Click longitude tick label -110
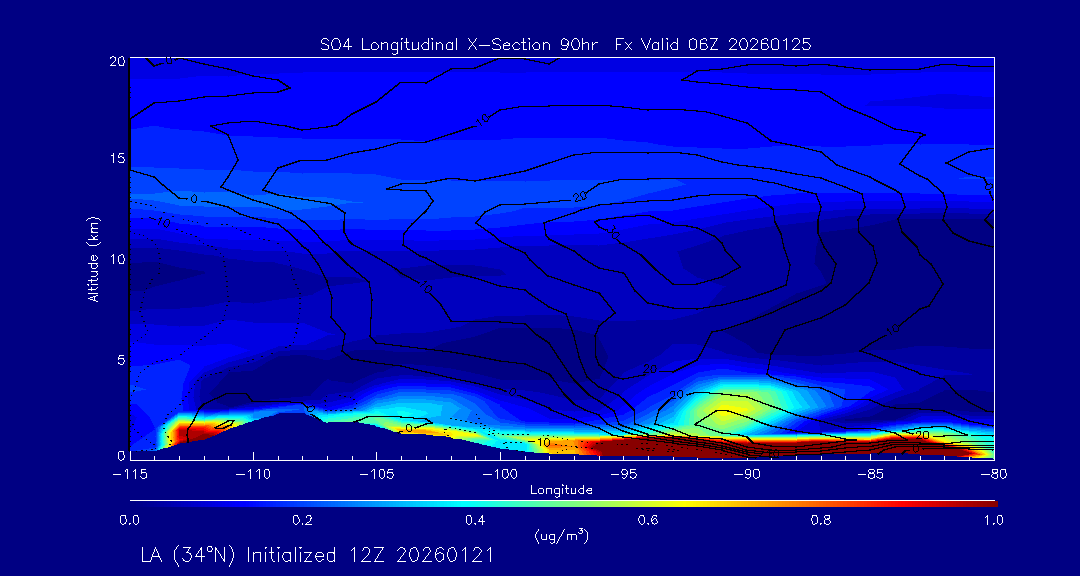 253,475
